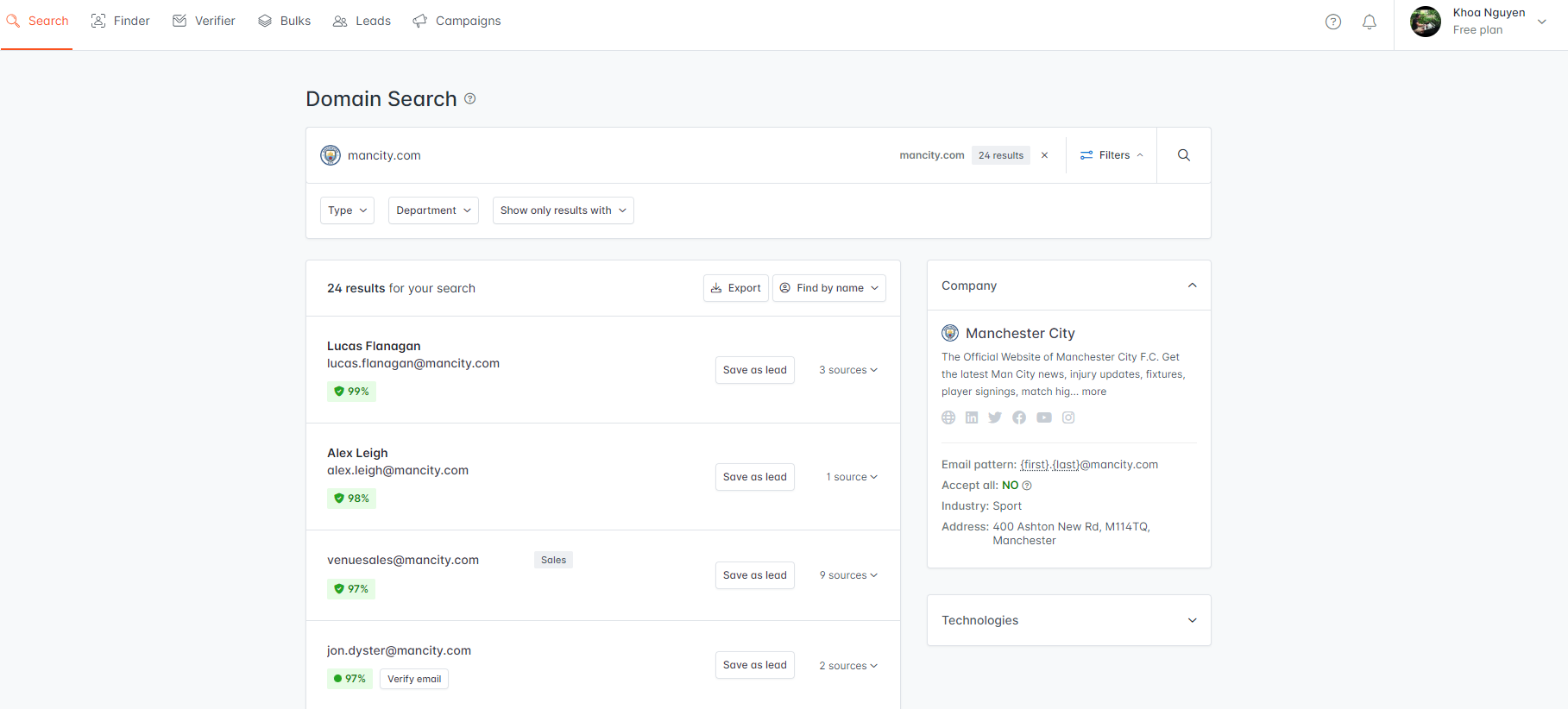
Task: Open Manchester City's YouTube icon
Action: click(x=1044, y=417)
